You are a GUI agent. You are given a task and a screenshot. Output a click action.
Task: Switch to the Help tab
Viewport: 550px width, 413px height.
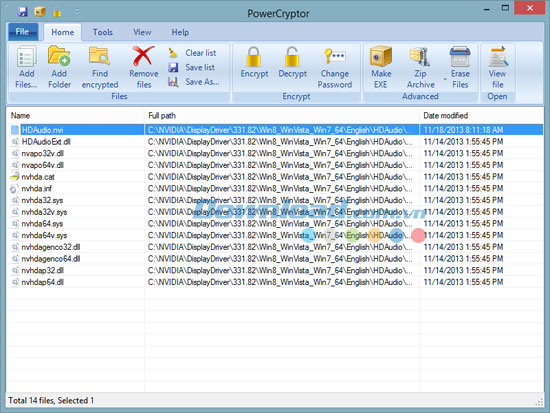point(180,32)
